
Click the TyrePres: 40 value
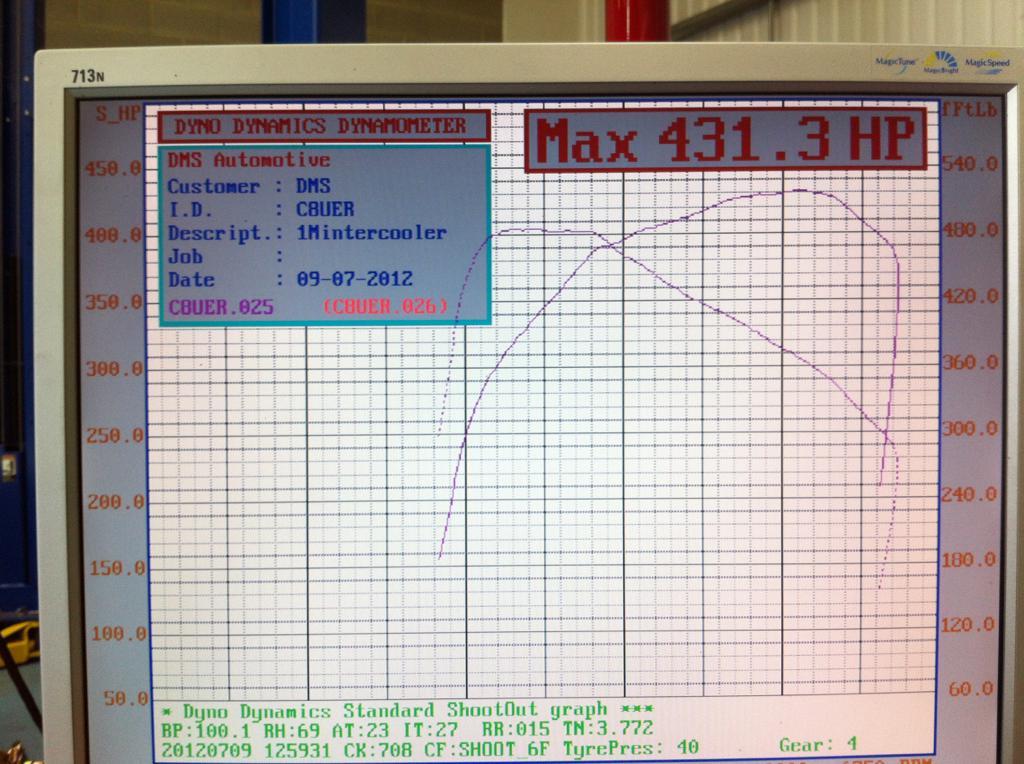click(630, 747)
